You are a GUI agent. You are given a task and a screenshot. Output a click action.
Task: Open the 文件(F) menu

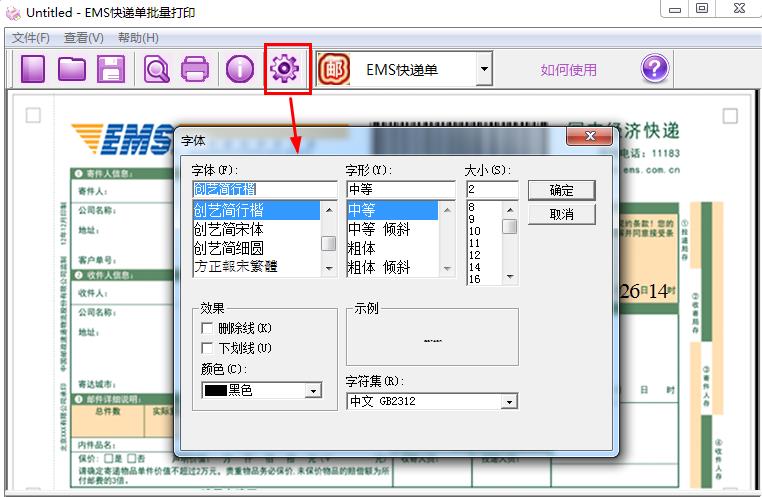point(31,38)
